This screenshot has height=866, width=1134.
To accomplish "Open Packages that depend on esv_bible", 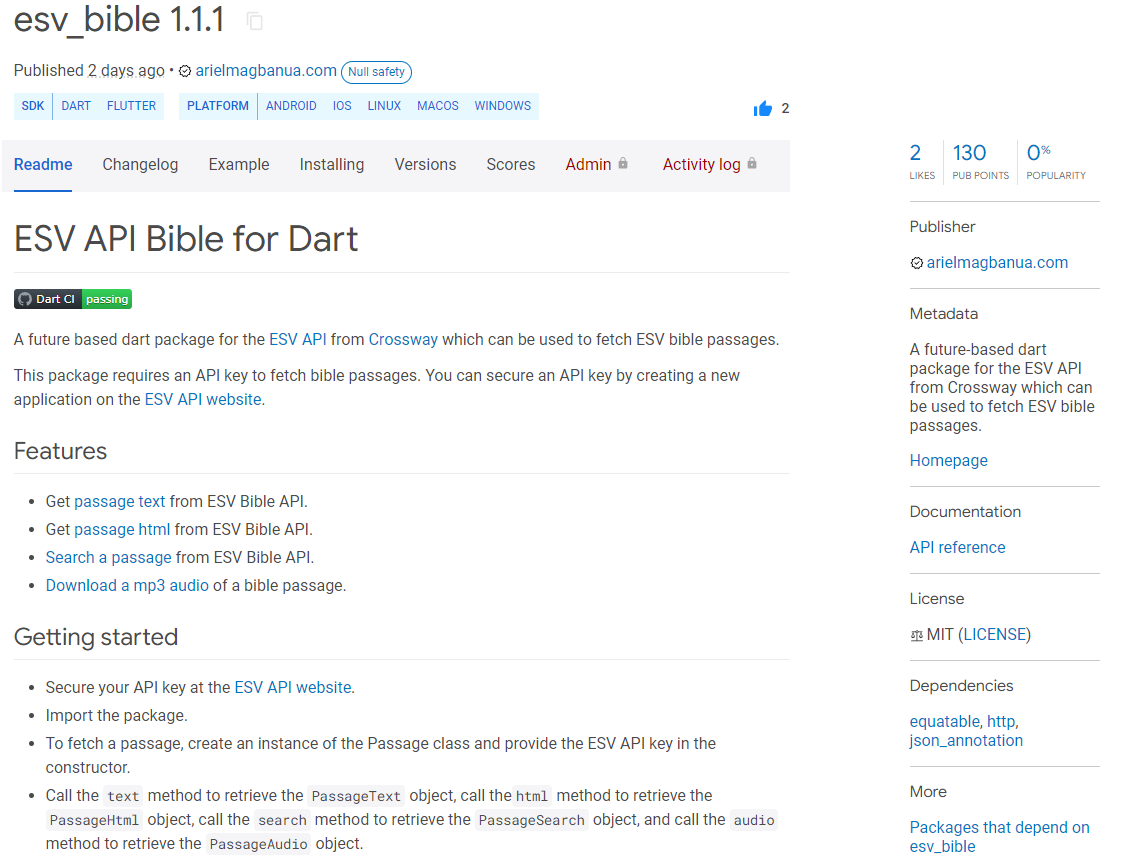I will (999, 837).
